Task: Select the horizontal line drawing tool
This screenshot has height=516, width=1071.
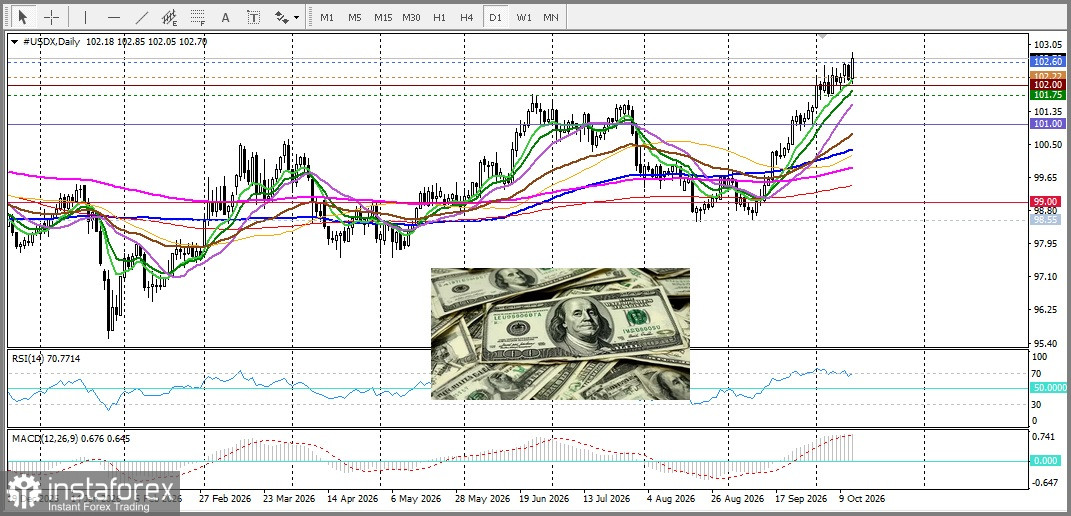Action: (x=114, y=17)
